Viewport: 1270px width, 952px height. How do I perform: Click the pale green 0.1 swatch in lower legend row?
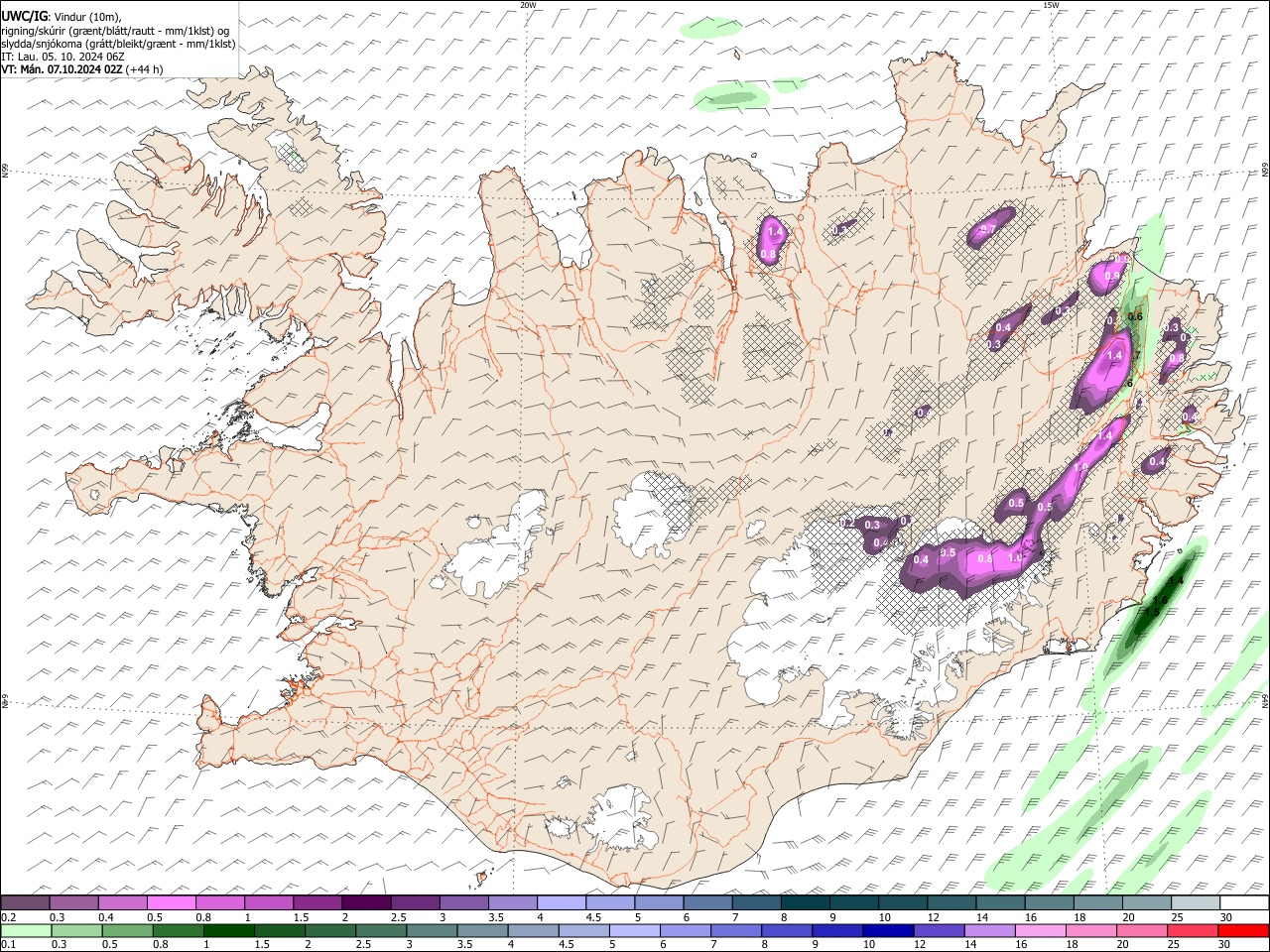27,930
